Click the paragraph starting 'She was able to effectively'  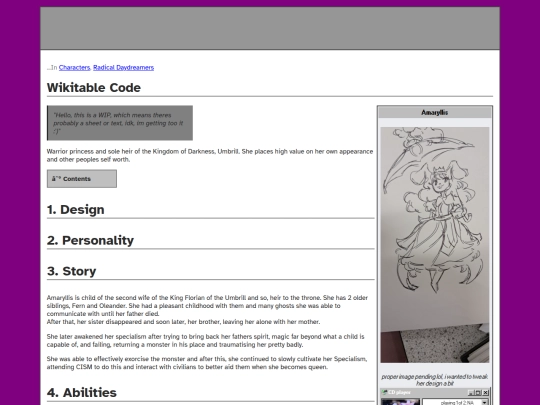click(x=207, y=363)
